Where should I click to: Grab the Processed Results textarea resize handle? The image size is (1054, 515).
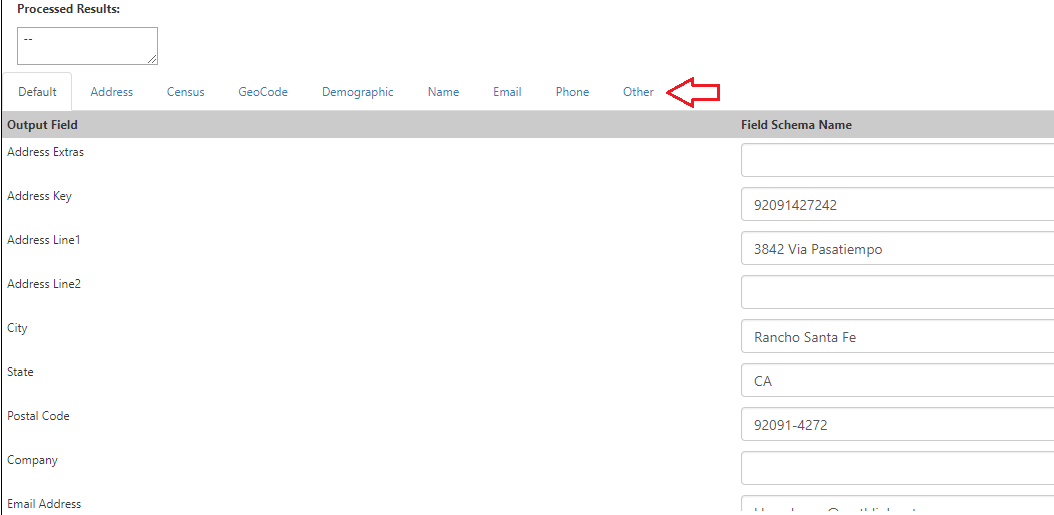pos(153,60)
